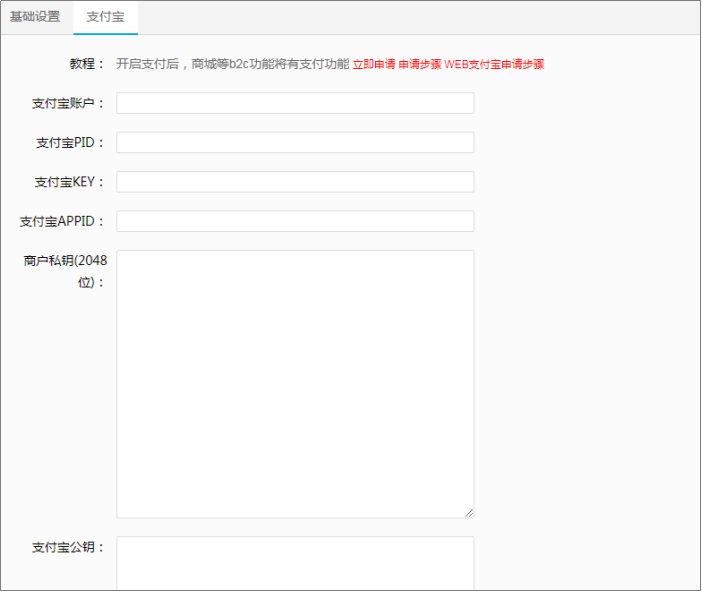The width and height of the screenshot is (702, 592).
Task: Click the 教程 label
Action: pos(86,64)
